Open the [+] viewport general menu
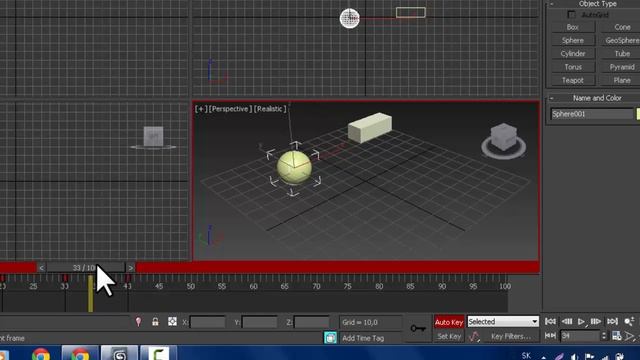 click(201, 109)
